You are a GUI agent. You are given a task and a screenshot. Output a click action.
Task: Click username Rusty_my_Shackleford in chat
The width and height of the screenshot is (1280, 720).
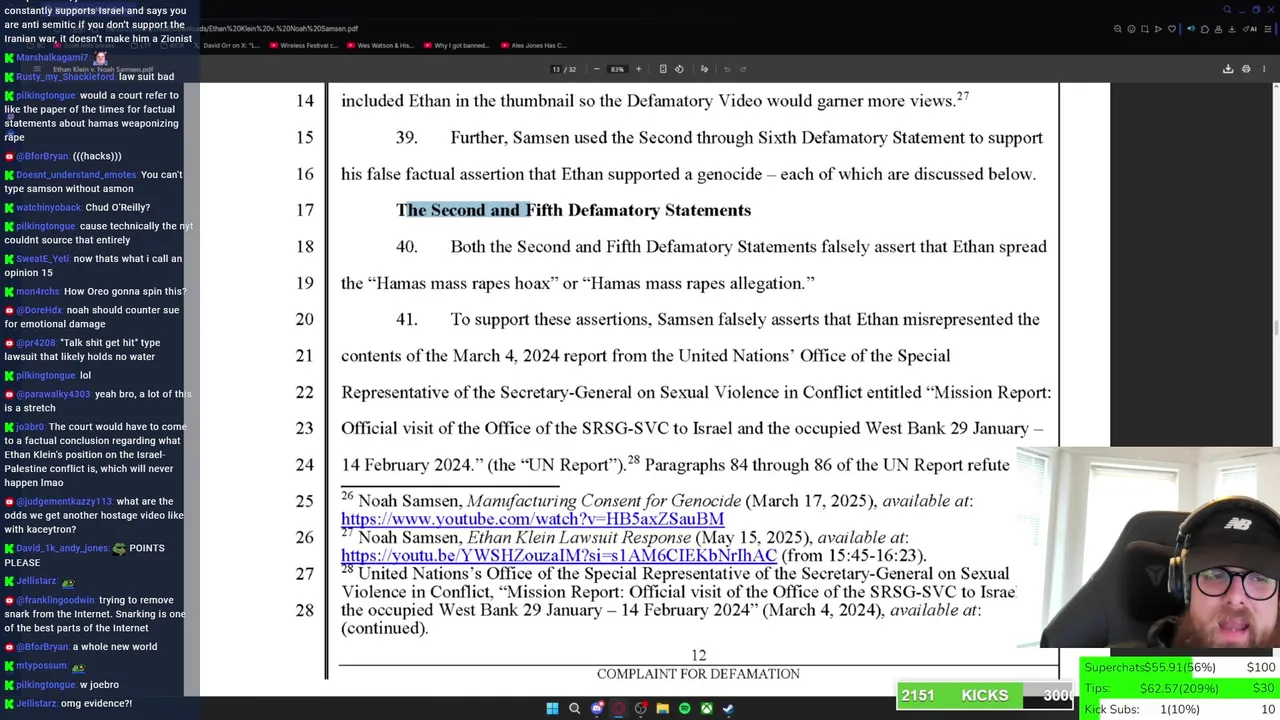(65, 77)
